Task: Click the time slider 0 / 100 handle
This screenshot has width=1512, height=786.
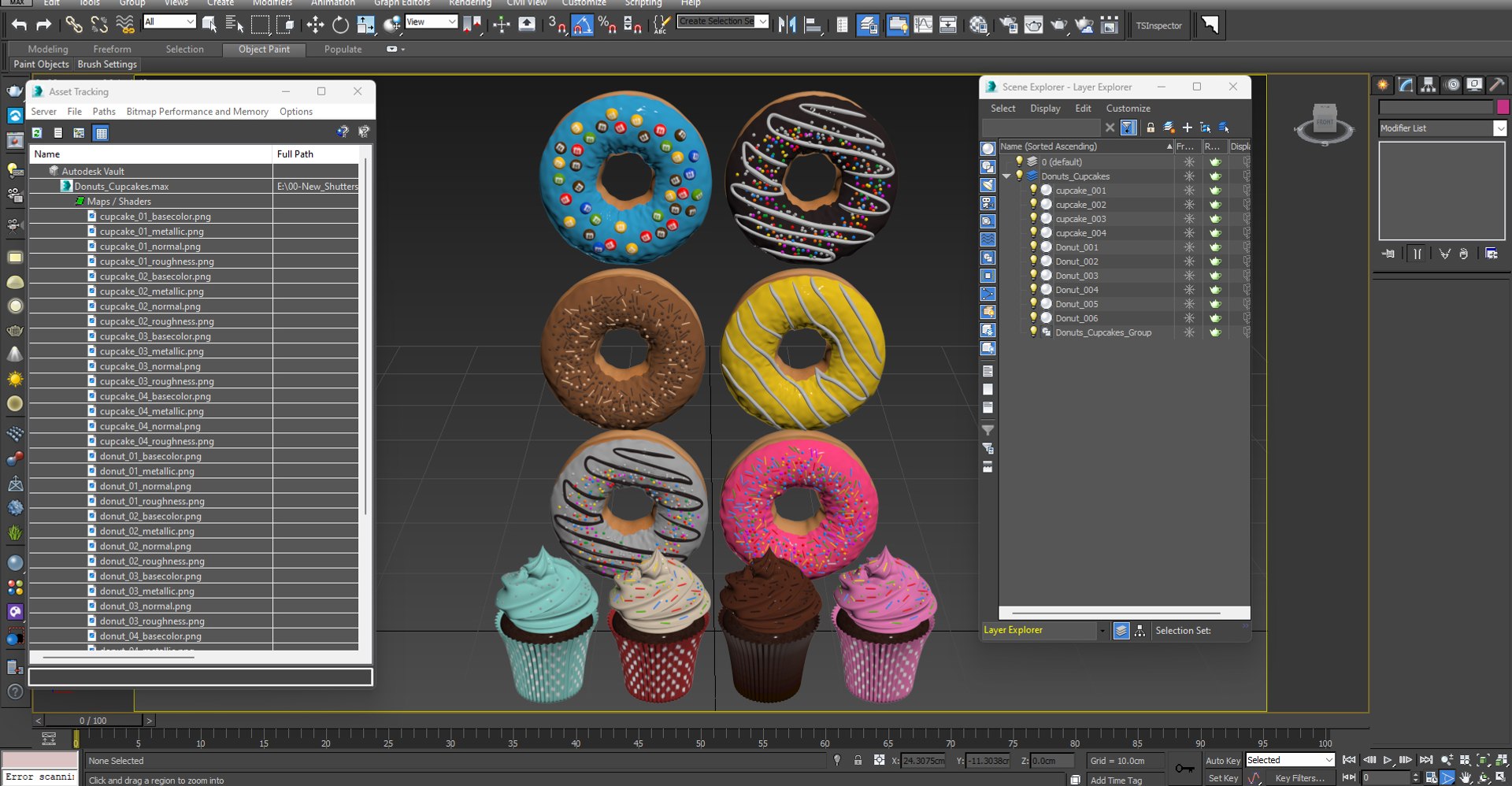Action: click(x=93, y=721)
